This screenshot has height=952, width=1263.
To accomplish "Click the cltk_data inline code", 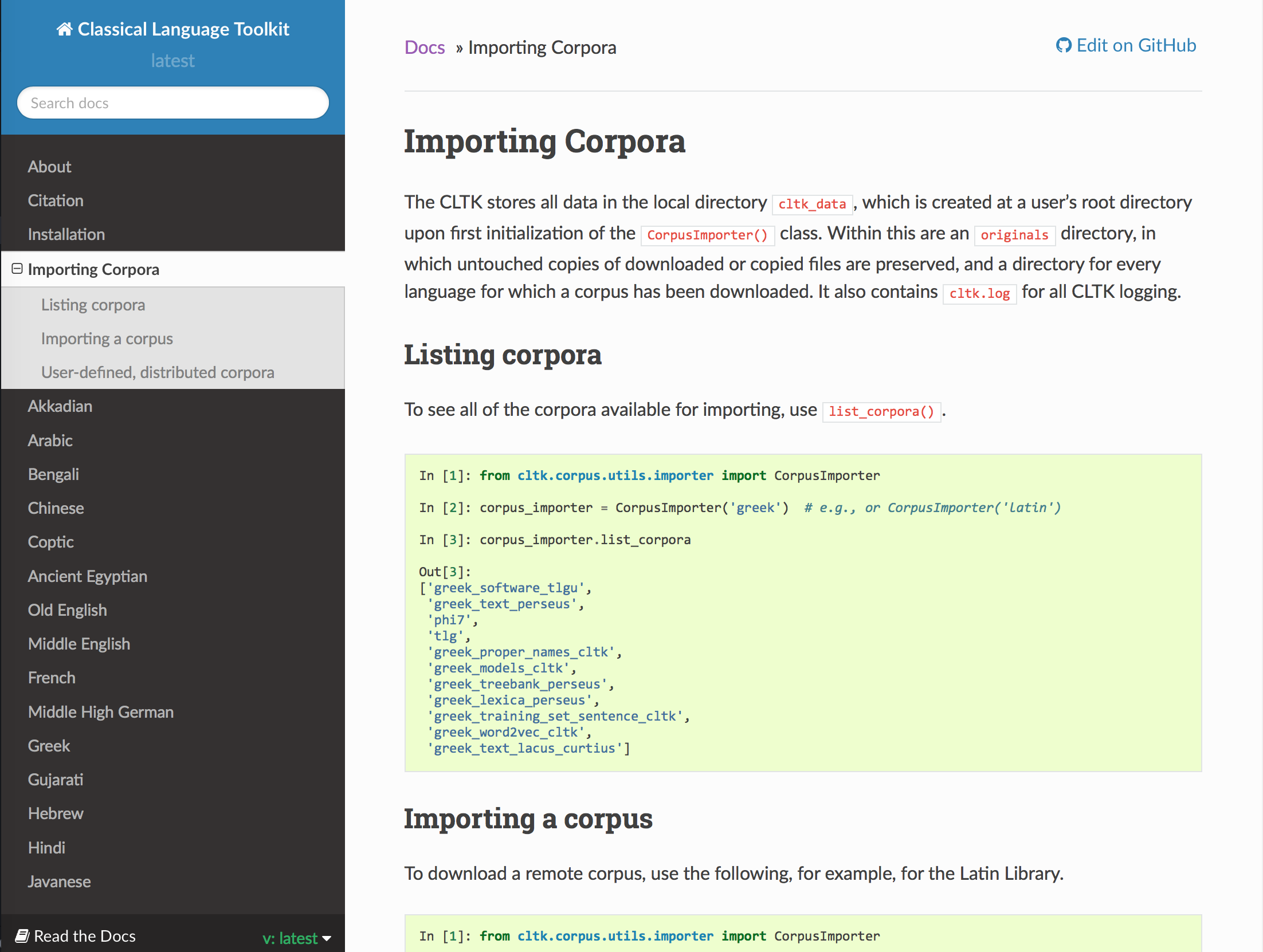I will [812, 204].
